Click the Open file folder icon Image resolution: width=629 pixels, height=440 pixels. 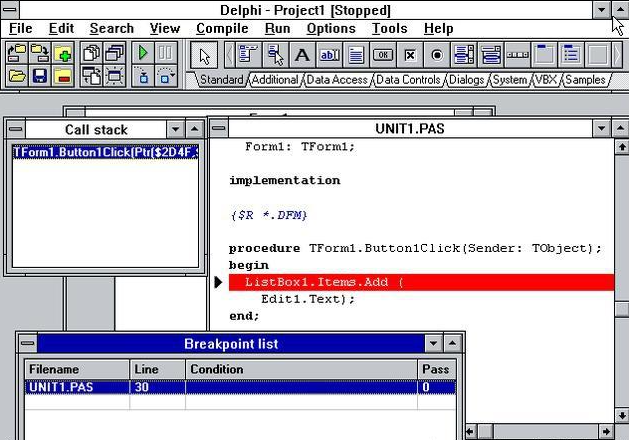pyautogui.click(x=17, y=75)
